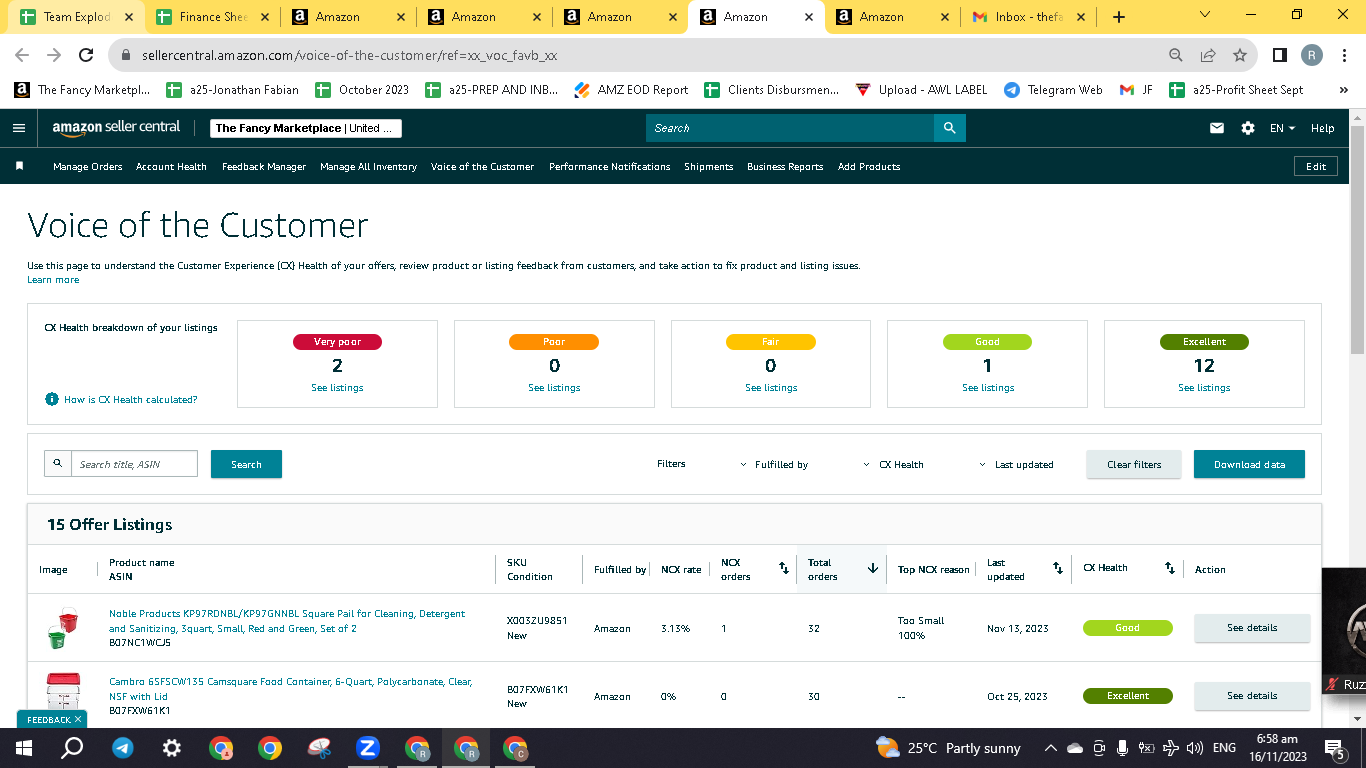This screenshot has height=768, width=1366.
Task: Click the address bar lock icon
Action: tap(126, 55)
